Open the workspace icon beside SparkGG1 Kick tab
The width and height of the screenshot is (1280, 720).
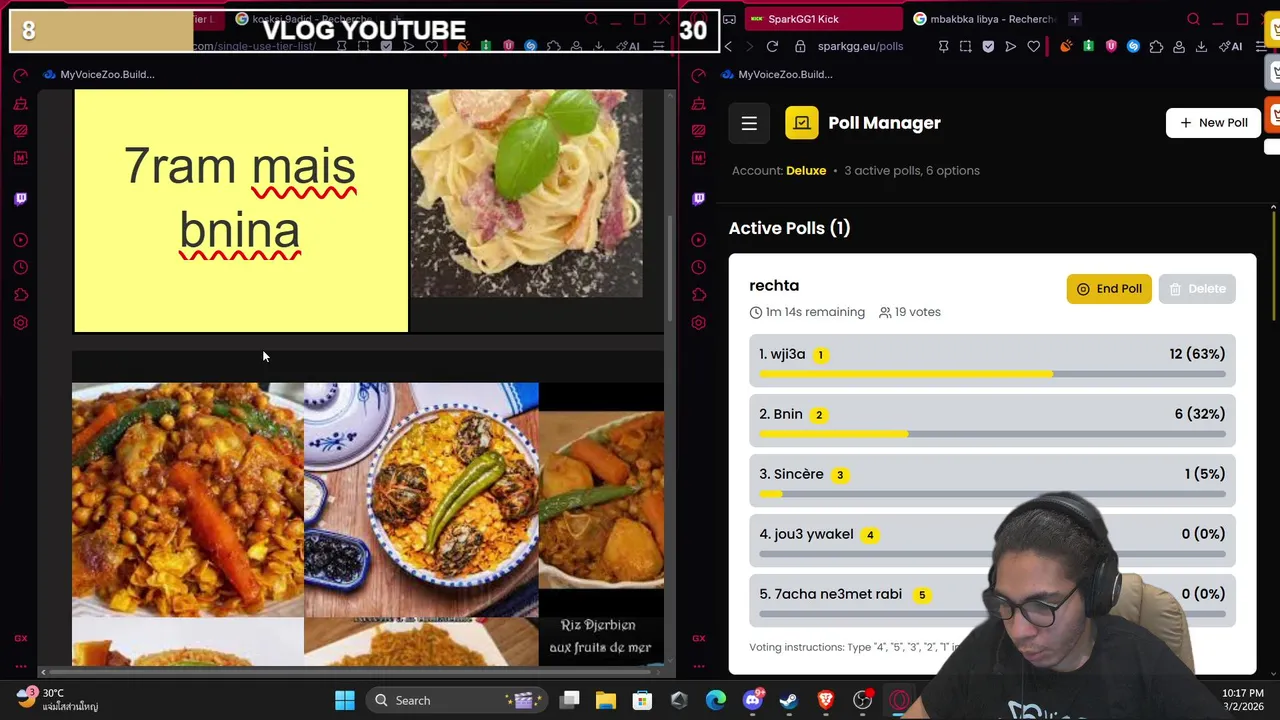pyautogui.click(x=730, y=19)
